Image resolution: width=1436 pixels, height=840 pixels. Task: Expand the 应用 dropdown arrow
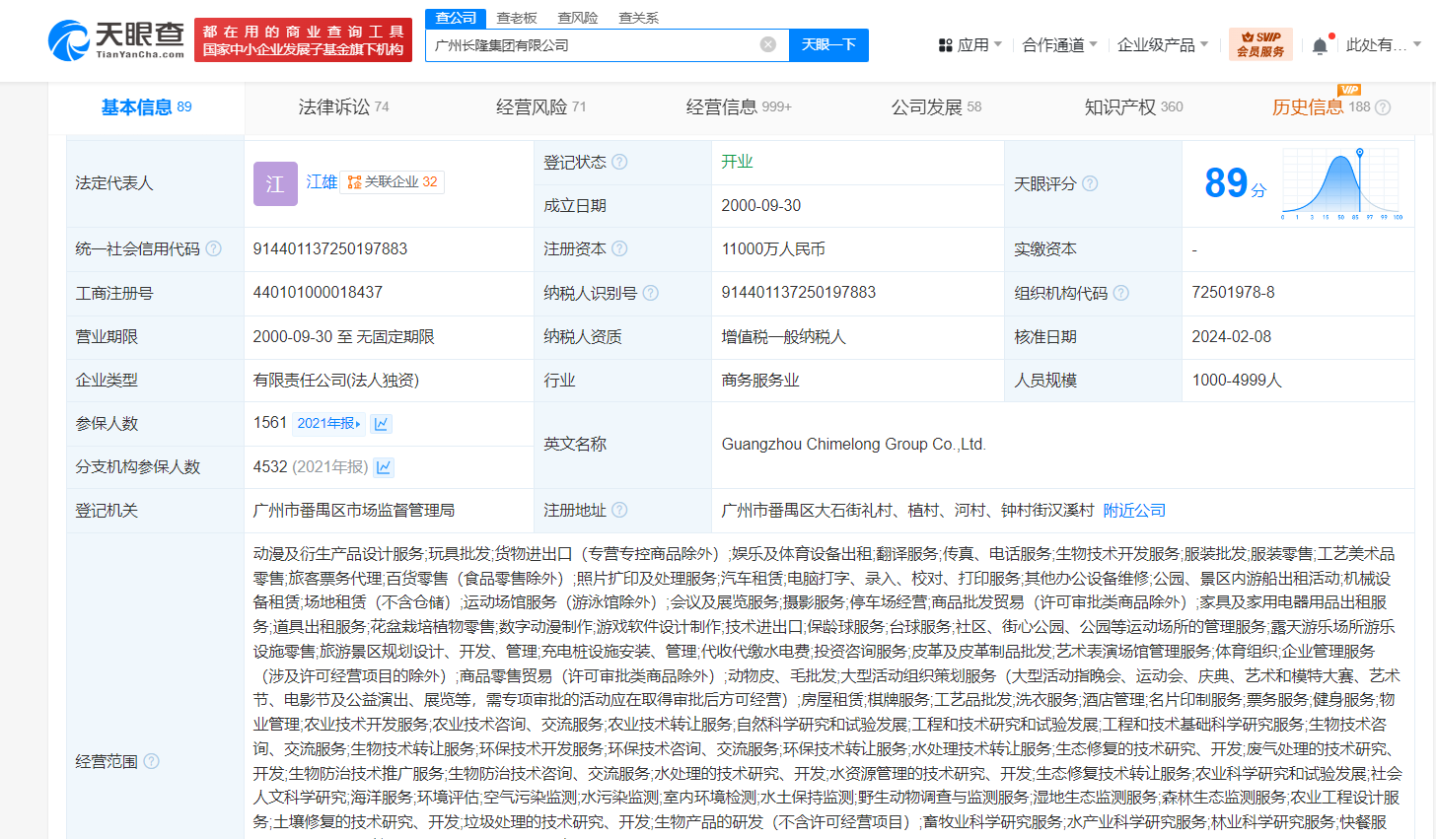[998, 45]
